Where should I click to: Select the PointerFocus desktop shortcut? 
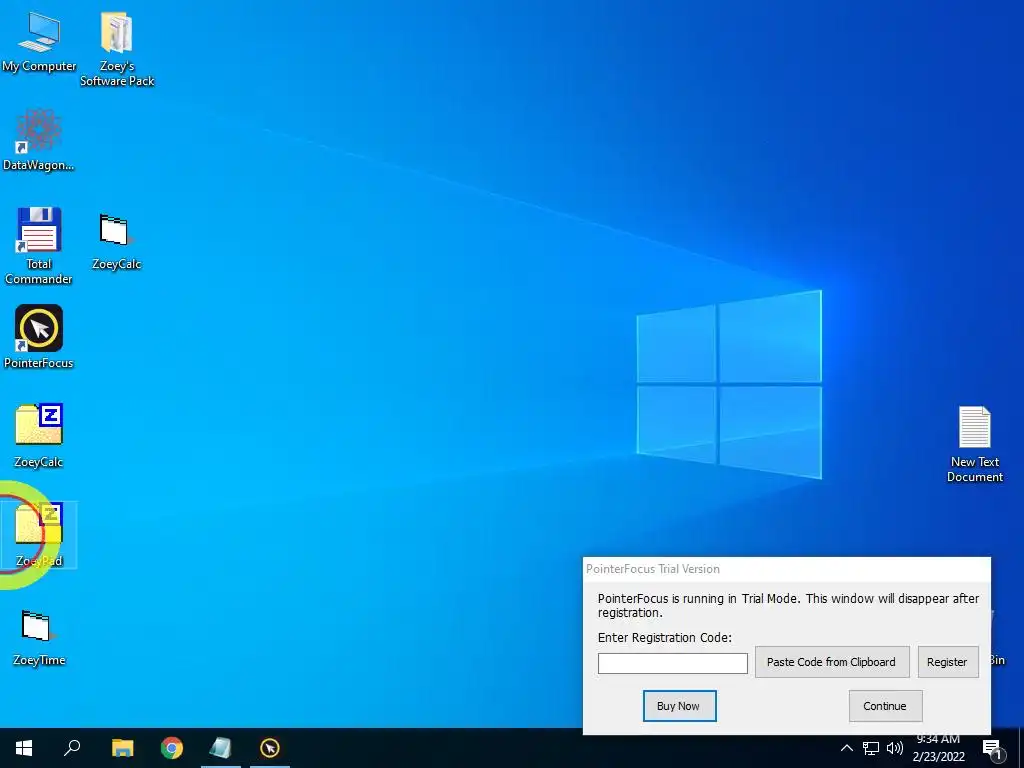39,337
